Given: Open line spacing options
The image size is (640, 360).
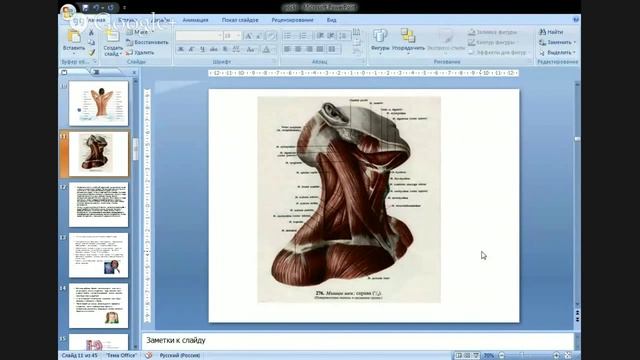Looking at the screenshot, I should tap(343, 36).
